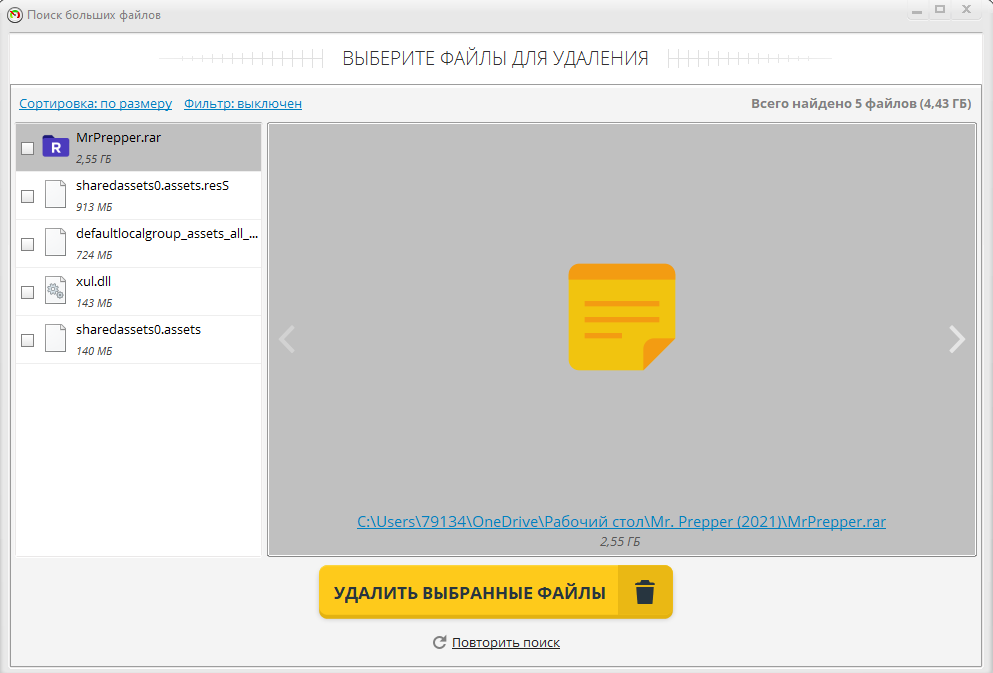993x673 pixels.
Task: Click the Всего найдено 5 файлов summary text
Action: [861, 103]
